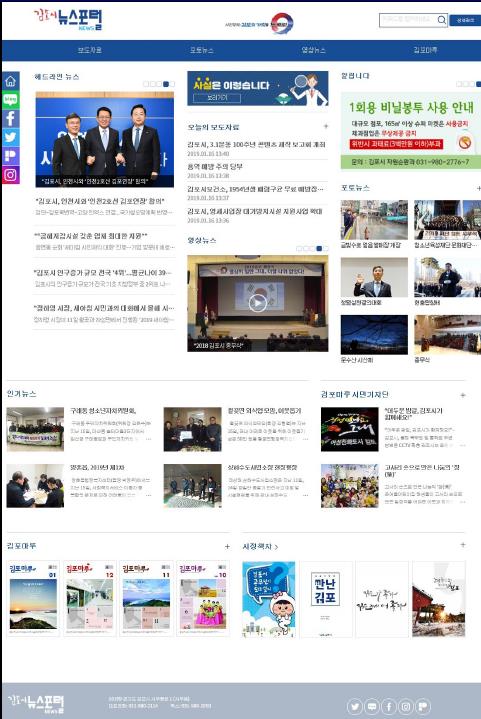The height and width of the screenshot is (719, 481).
Task: Click footer Instagram circle icon
Action: pos(406,706)
